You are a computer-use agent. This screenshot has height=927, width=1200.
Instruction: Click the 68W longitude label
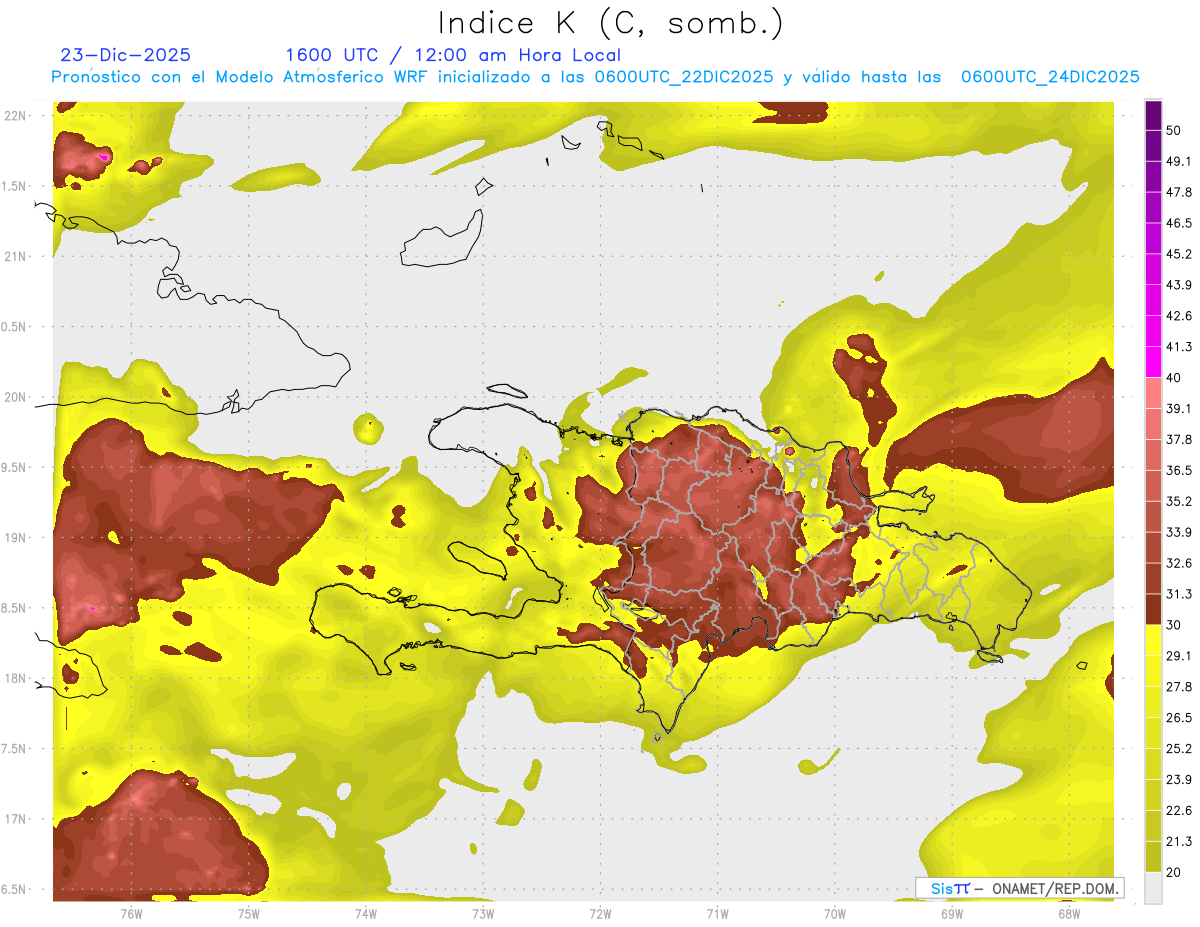point(1069,913)
